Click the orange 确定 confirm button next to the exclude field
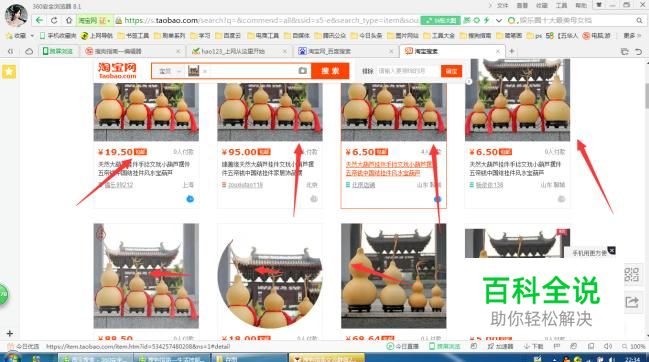 [451, 71]
